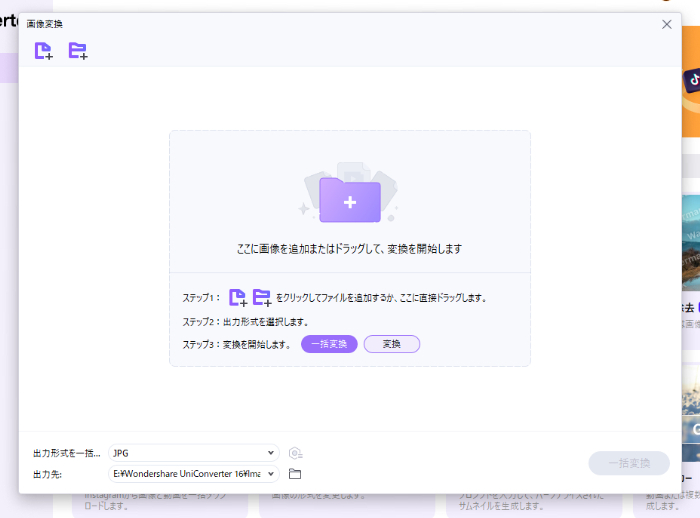This screenshot has height=518, width=700.
Task: Click the add folder icon in top toolbar
Action: pyautogui.click(x=78, y=50)
